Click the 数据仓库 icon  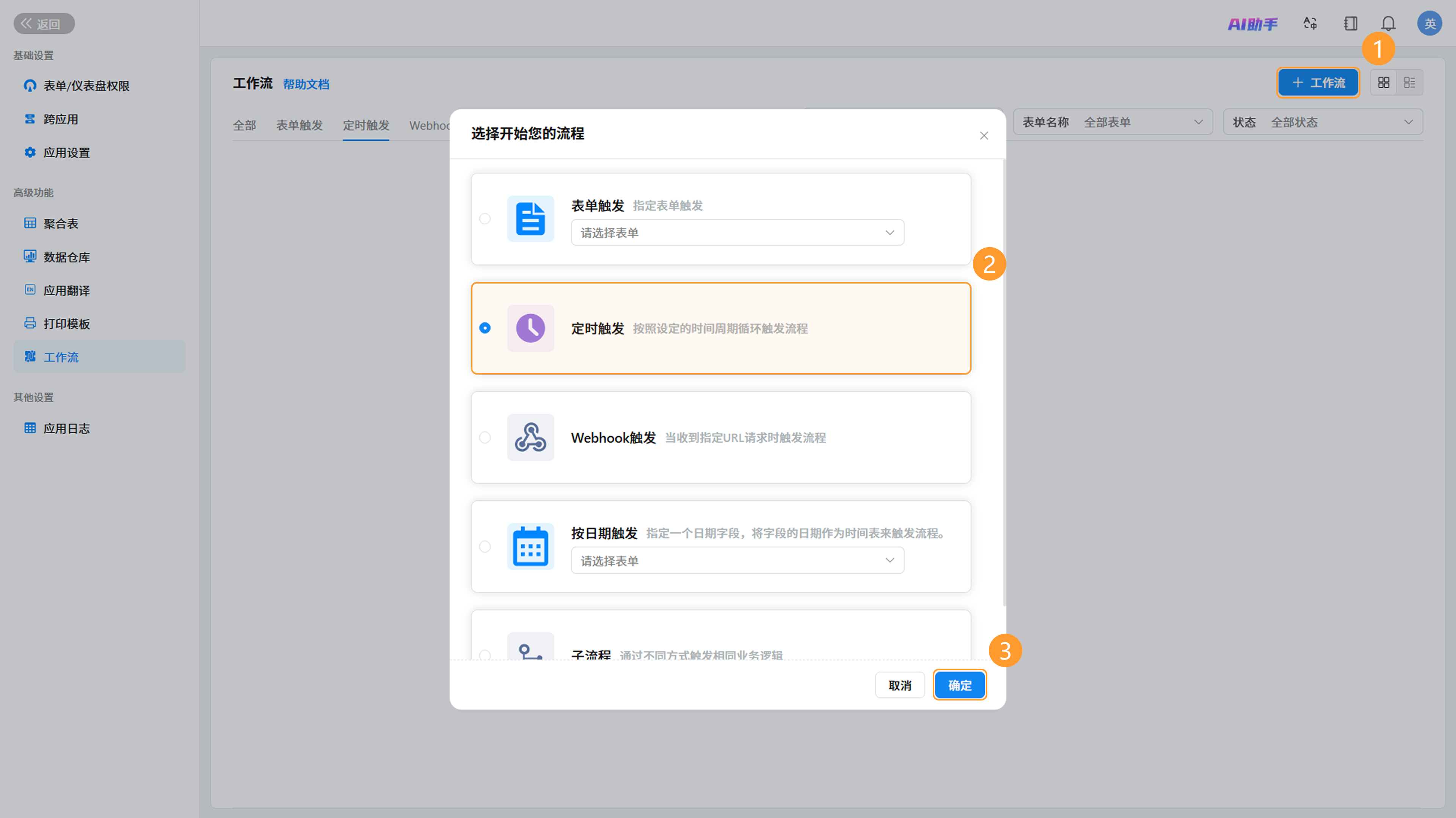click(x=30, y=257)
